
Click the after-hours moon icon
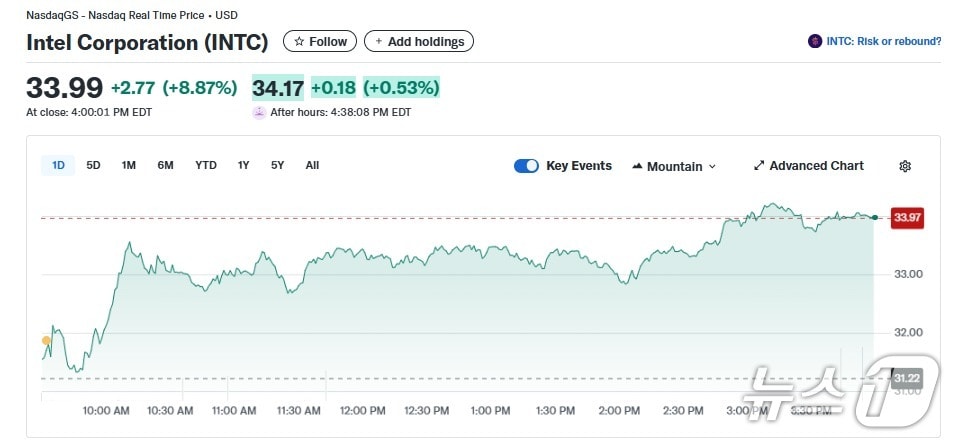click(x=259, y=112)
